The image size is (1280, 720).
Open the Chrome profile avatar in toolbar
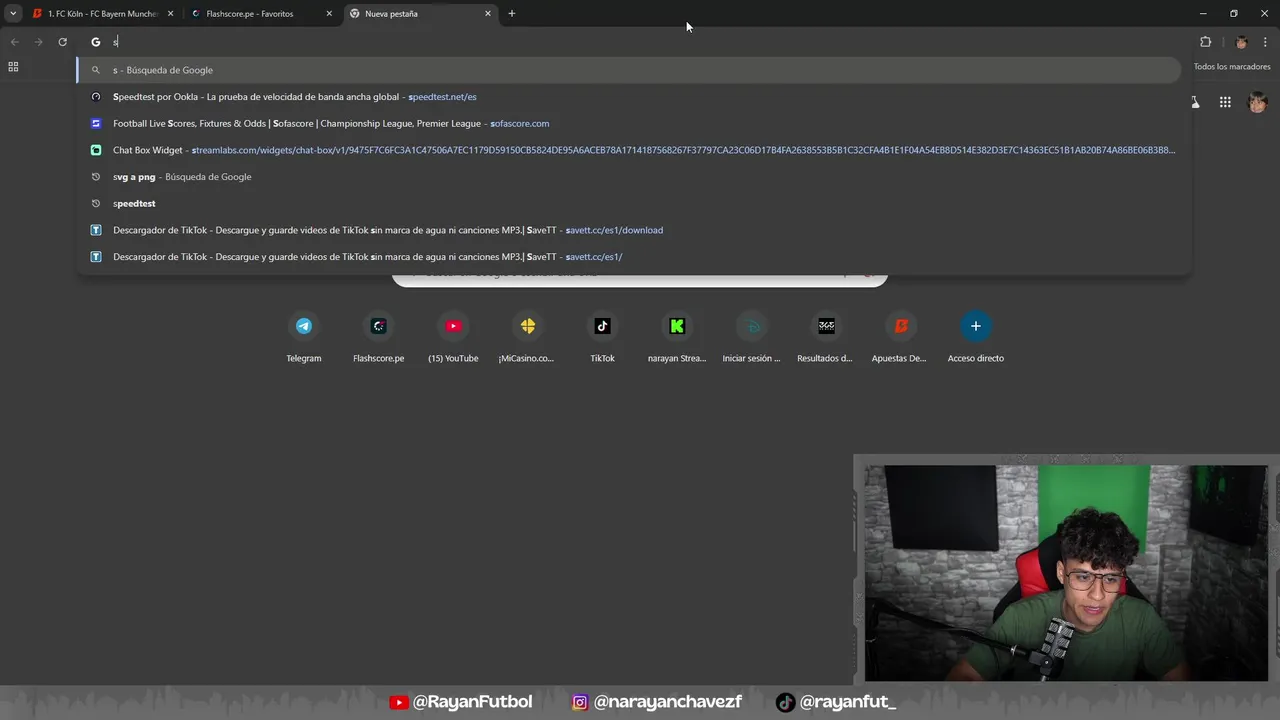(x=1241, y=42)
